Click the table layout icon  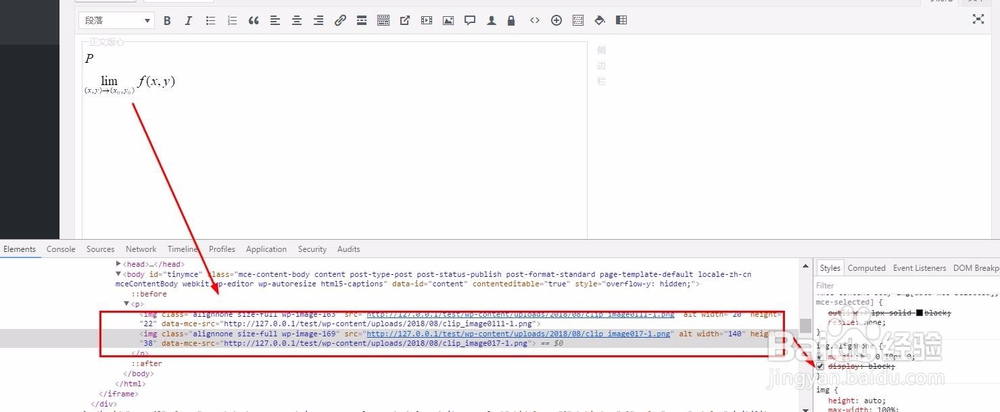point(621,20)
